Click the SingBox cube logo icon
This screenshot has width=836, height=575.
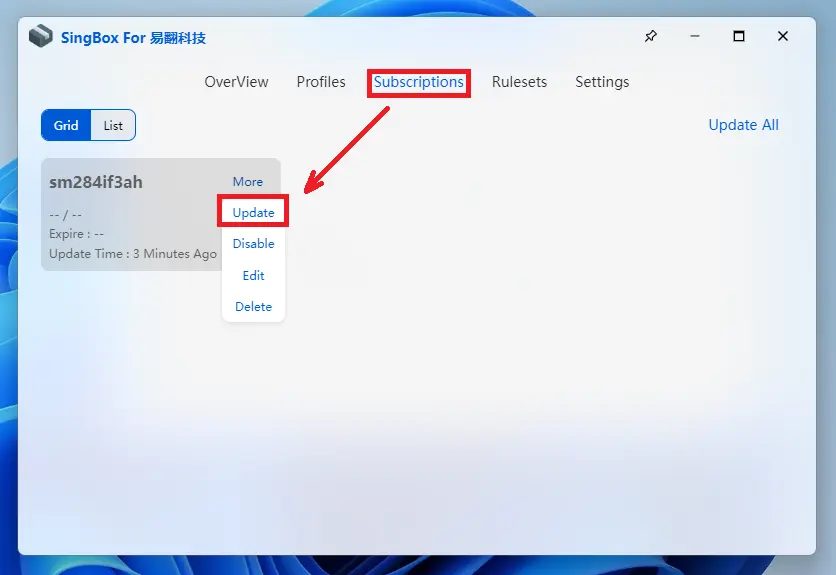41,36
